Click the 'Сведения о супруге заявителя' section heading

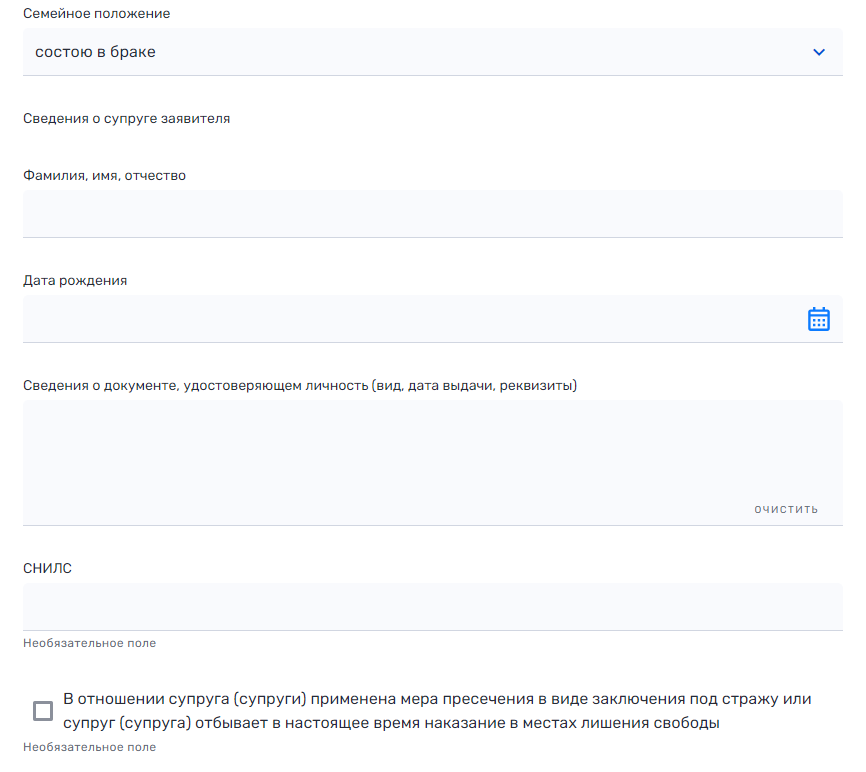(126, 119)
